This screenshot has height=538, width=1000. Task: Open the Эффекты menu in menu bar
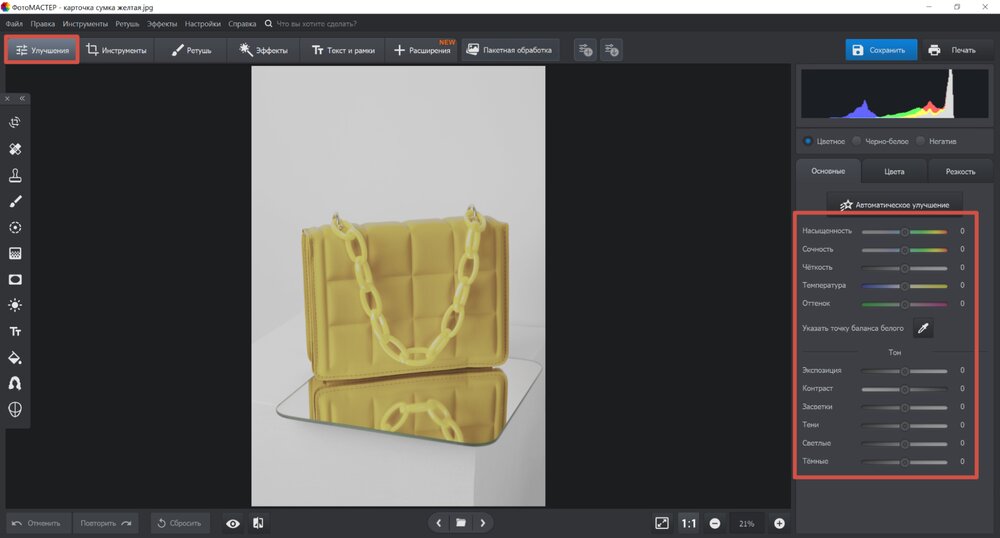pyautogui.click(x=162, y=23)
